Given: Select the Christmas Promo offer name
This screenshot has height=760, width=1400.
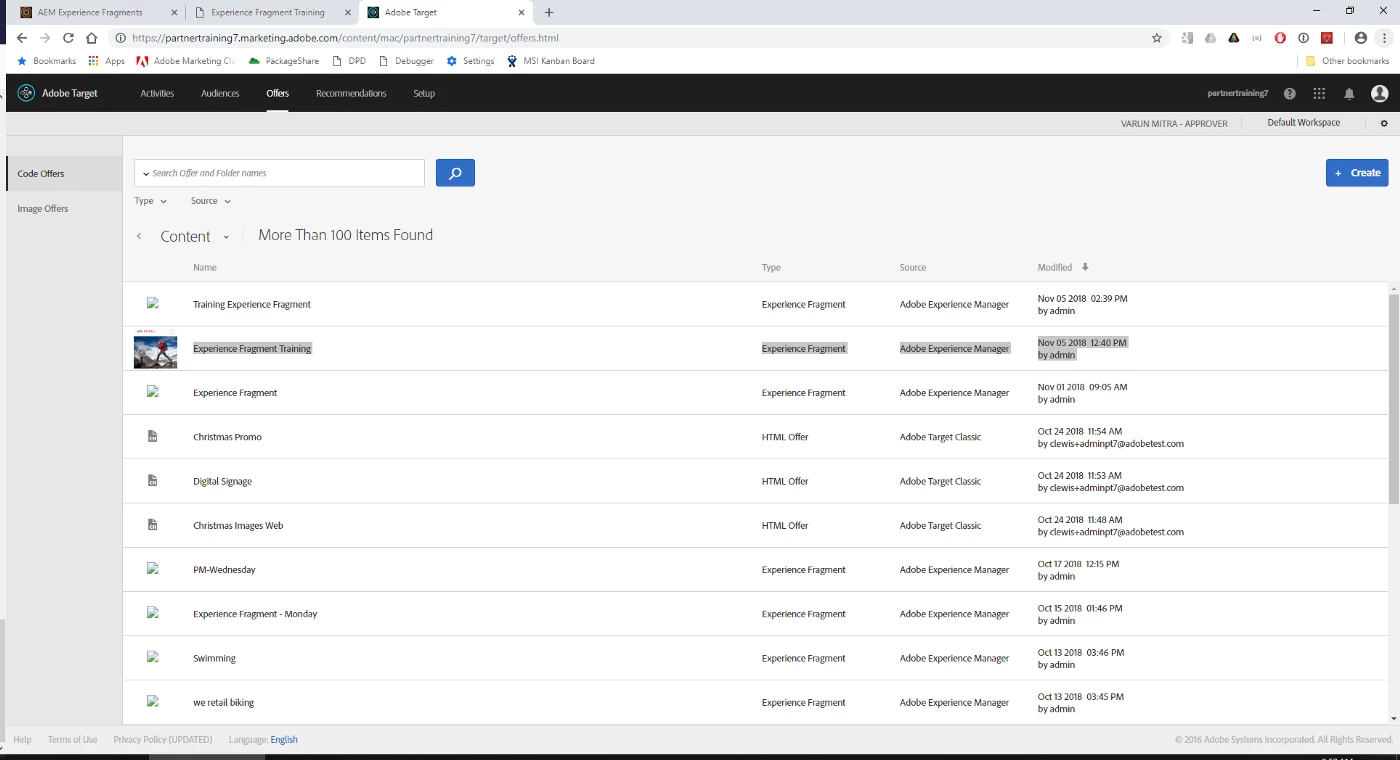Looking at the screenshot, I should coord(227,437).
